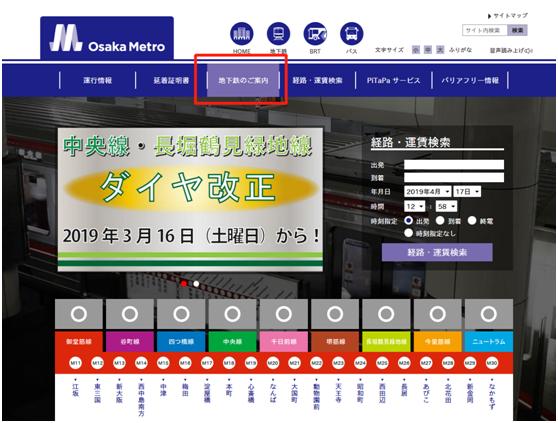Switch to the 四つ橋線 line tab

tap(181, 342)
